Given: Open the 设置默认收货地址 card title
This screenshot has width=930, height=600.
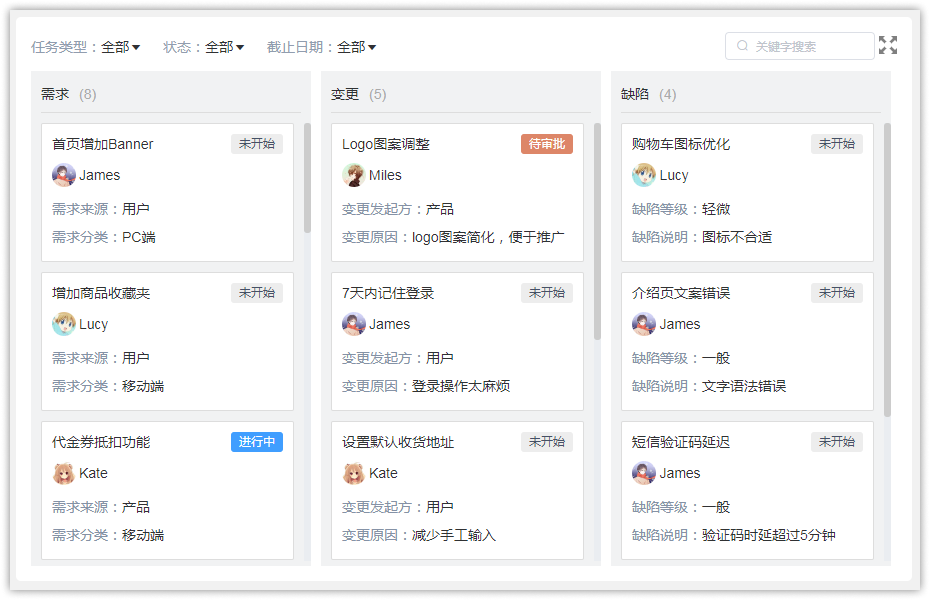Looking at the screenshot, I should pos(398,442).
